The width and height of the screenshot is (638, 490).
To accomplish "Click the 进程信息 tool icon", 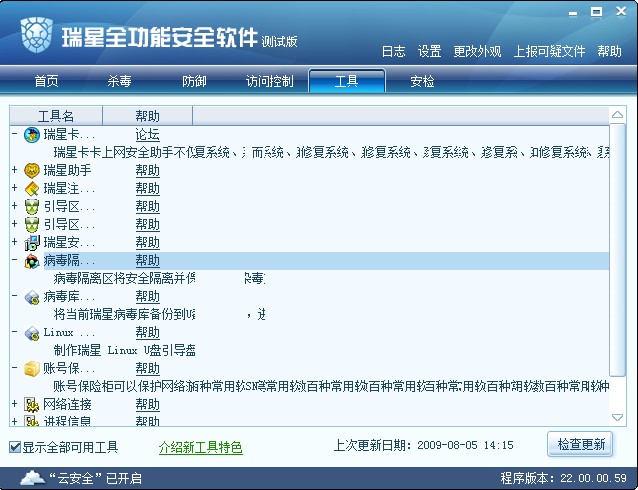I will [x=32, y=421].
